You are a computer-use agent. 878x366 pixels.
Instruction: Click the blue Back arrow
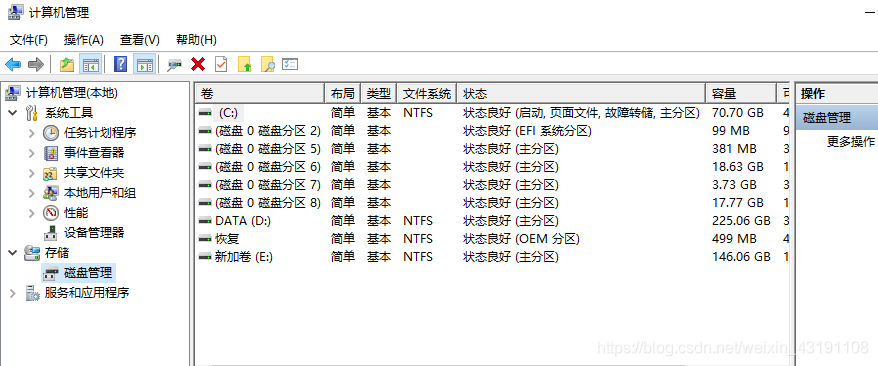pos(13,64)
